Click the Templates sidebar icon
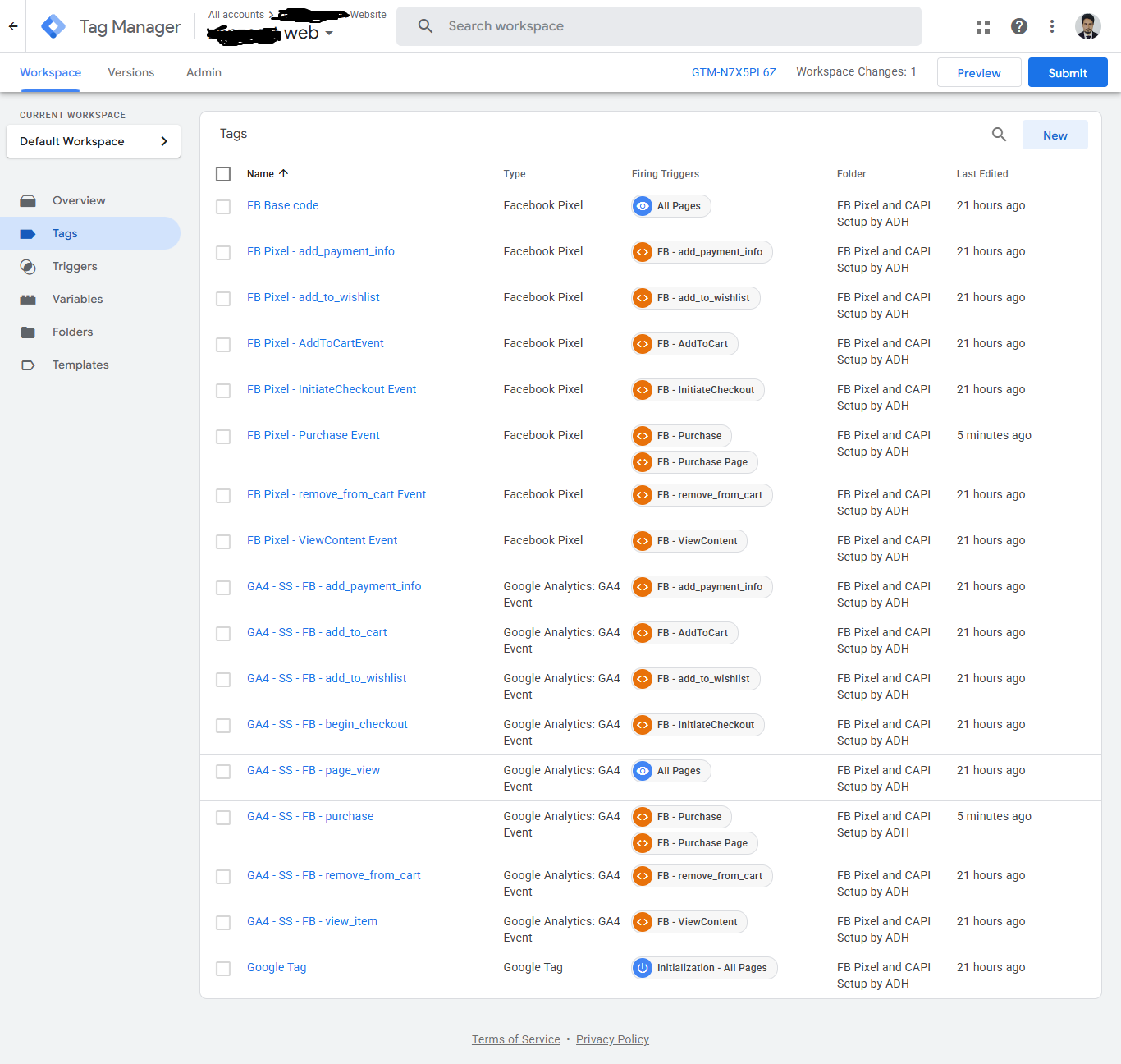This screenshot has width=1121, height=1064. [28, 365]
